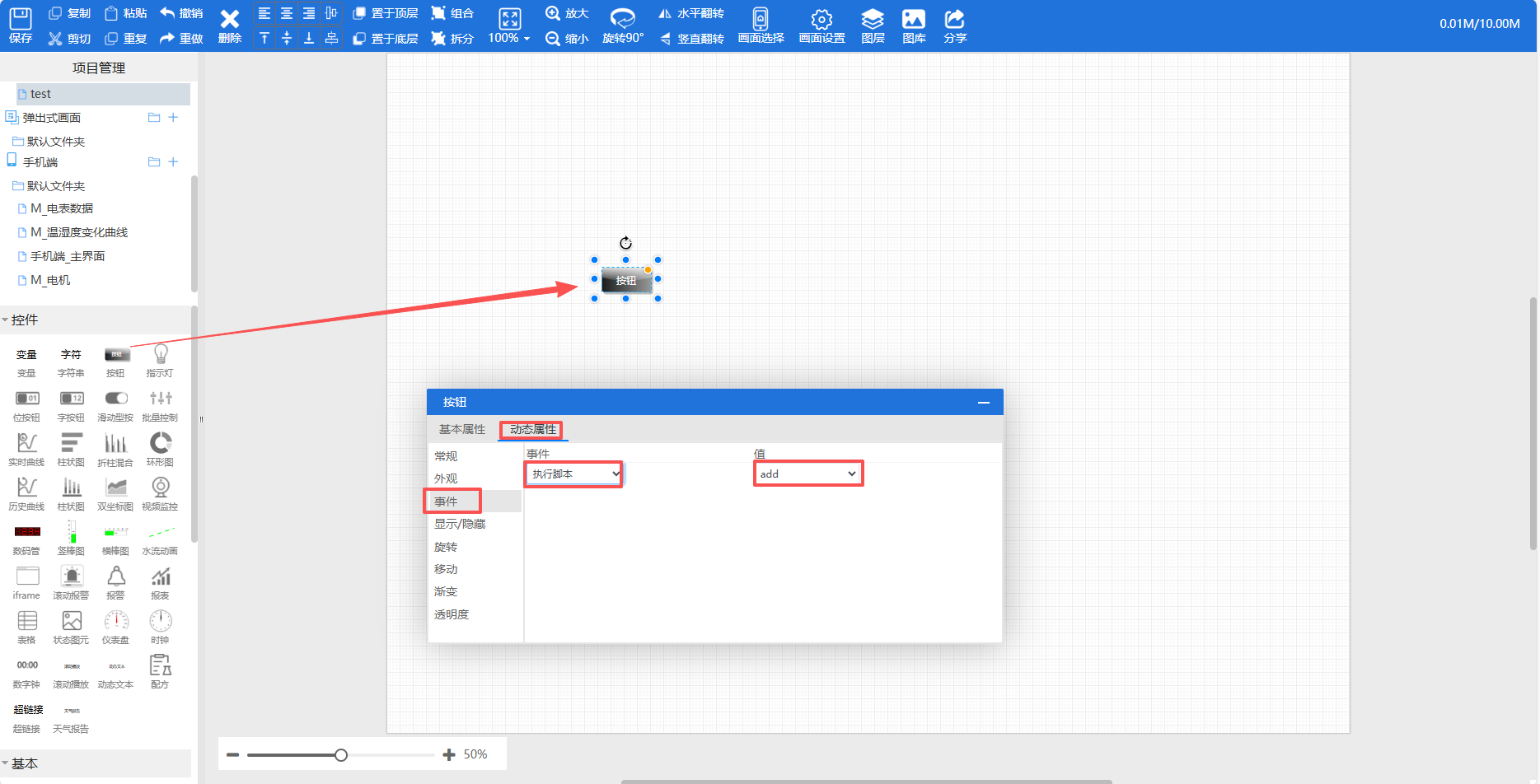Click the 分享 share icon
1540x784 pixels.
coord(954,19)
